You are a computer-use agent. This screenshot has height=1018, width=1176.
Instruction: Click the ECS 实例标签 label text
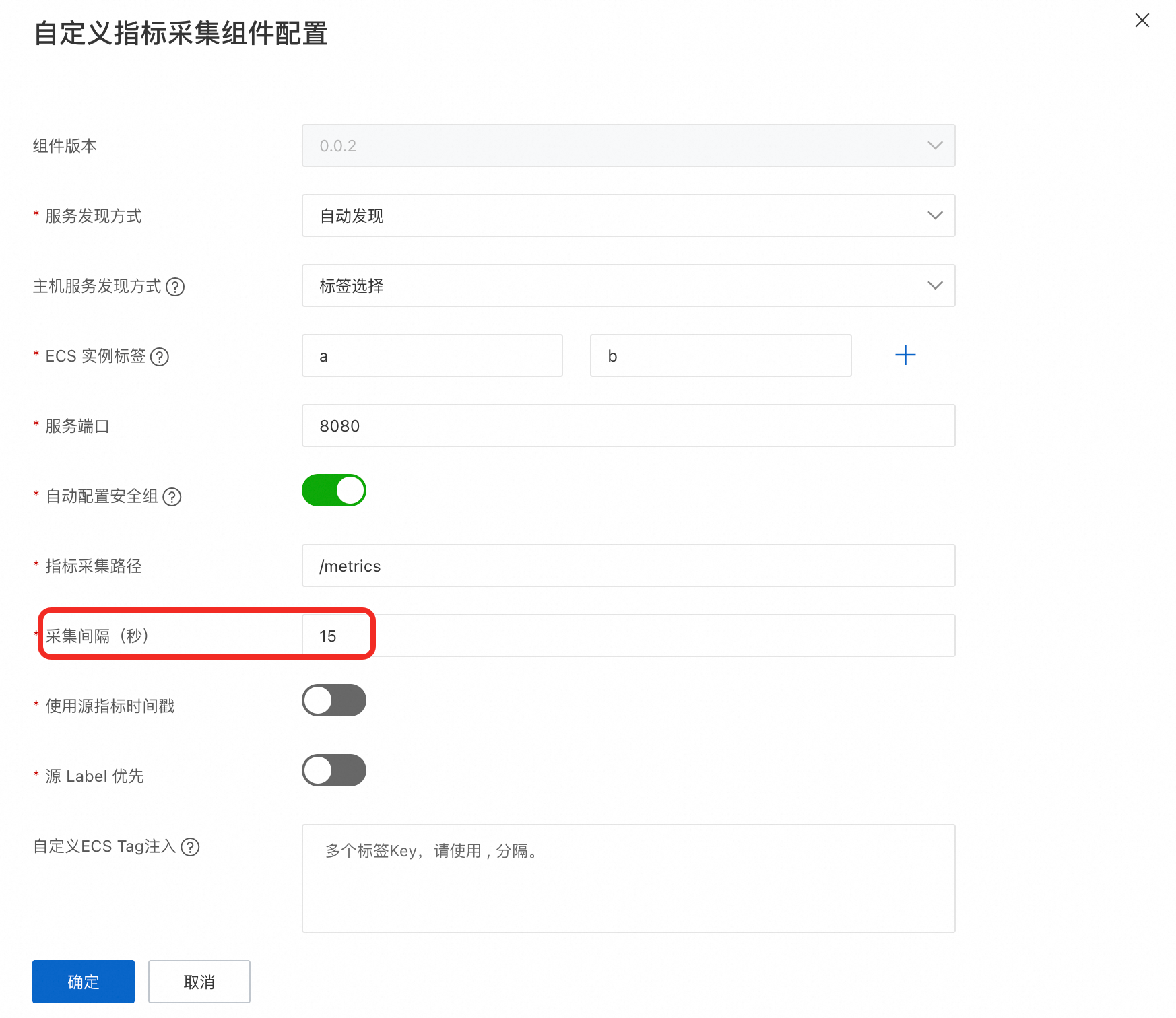(96, 356)
